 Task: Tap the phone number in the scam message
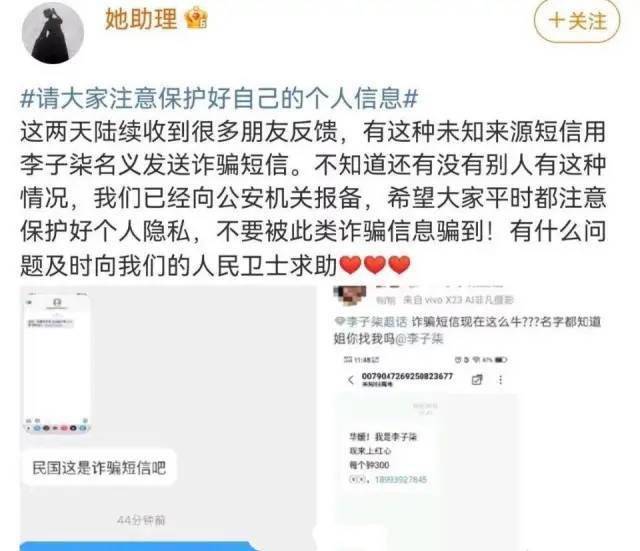tap(400, 480)
